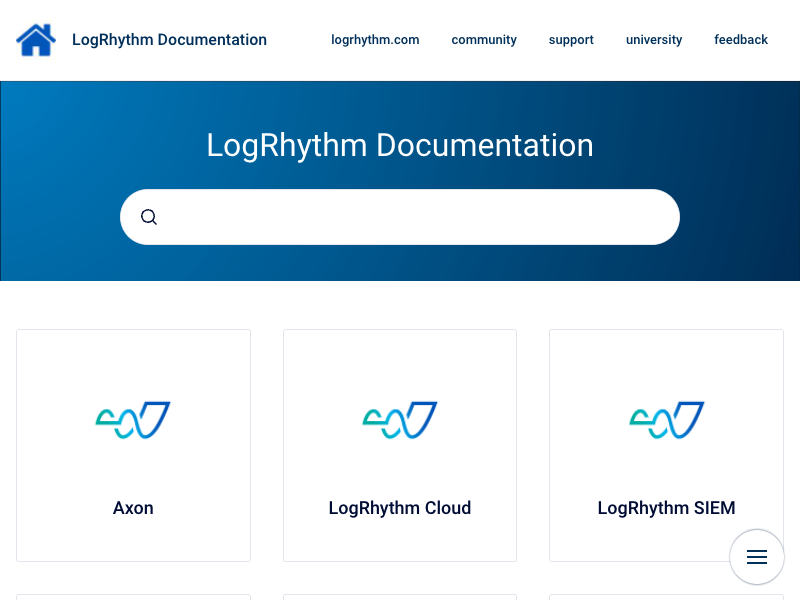This screenshot has width=800, height=600.
Task: Open the LogRhythm Cloud title link
Action: pyautogui.click(x=400, y=508)
